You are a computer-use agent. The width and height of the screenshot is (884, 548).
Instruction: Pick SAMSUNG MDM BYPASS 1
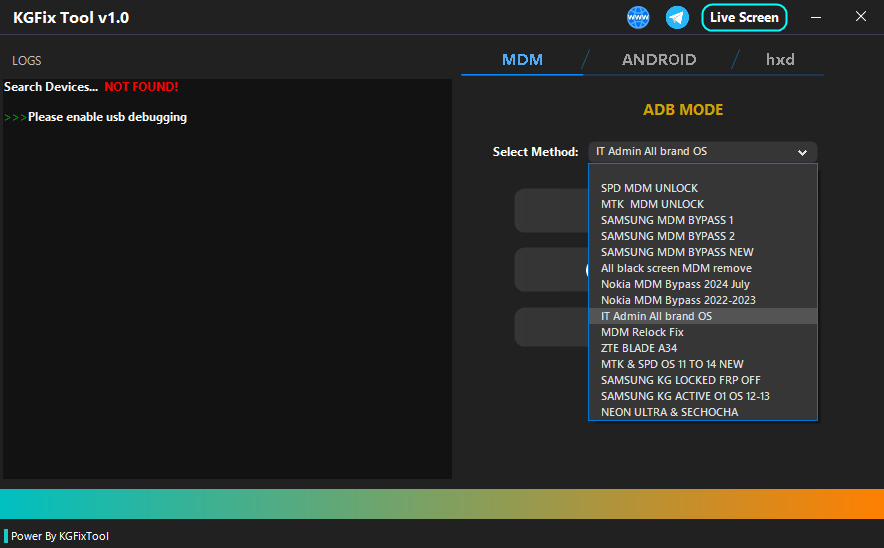pyautogui.click(x=667, y=220)
